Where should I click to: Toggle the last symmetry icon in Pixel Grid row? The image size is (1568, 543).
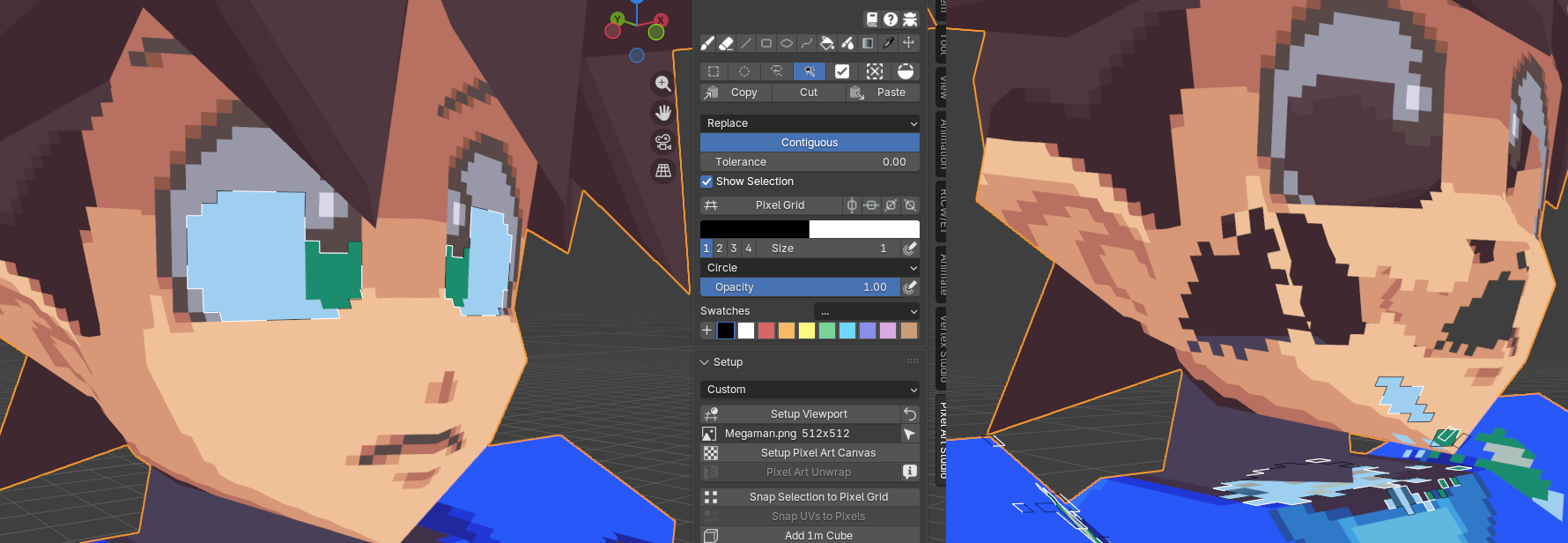tap(910, 205)
